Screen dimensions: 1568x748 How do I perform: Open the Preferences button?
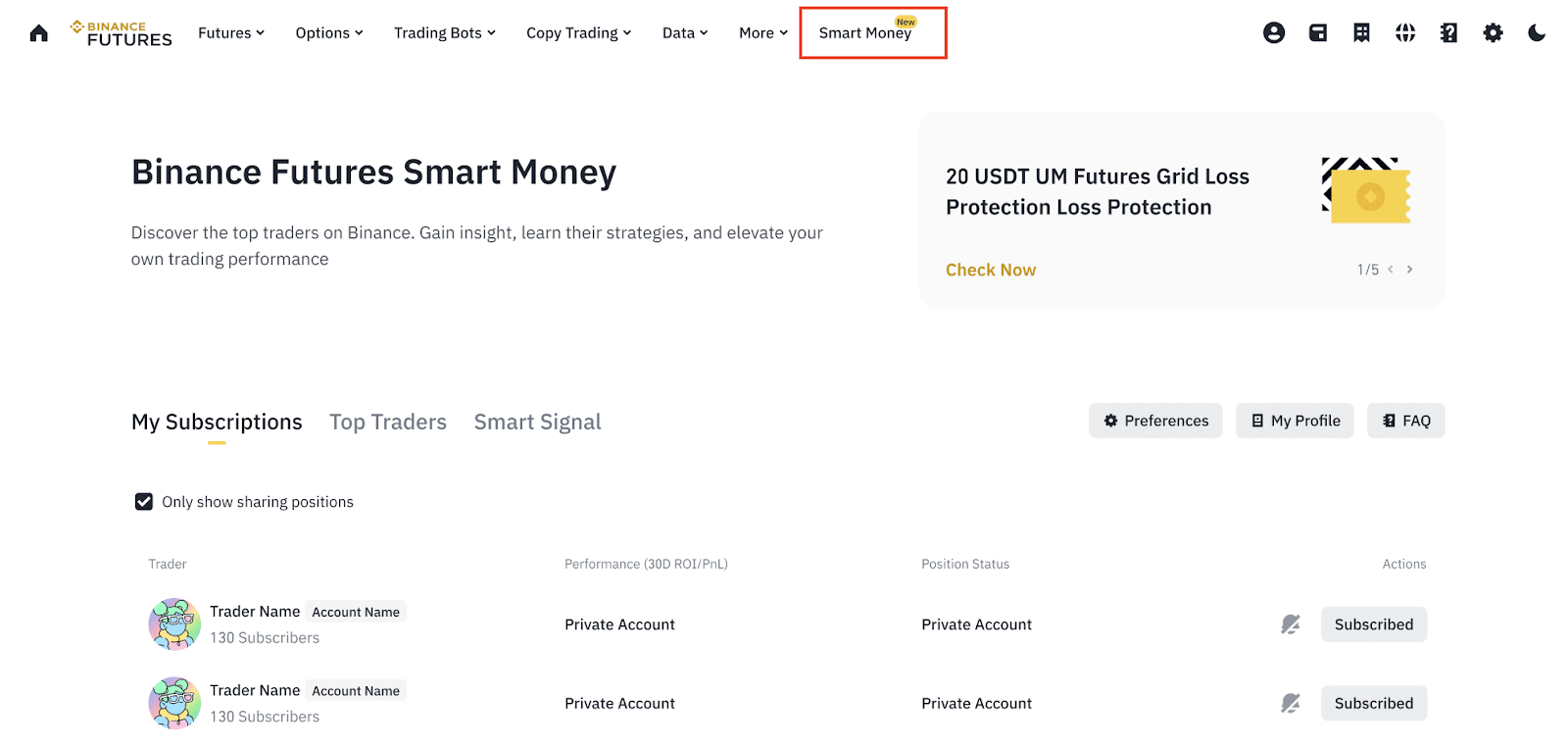[x=1155, y=421]
